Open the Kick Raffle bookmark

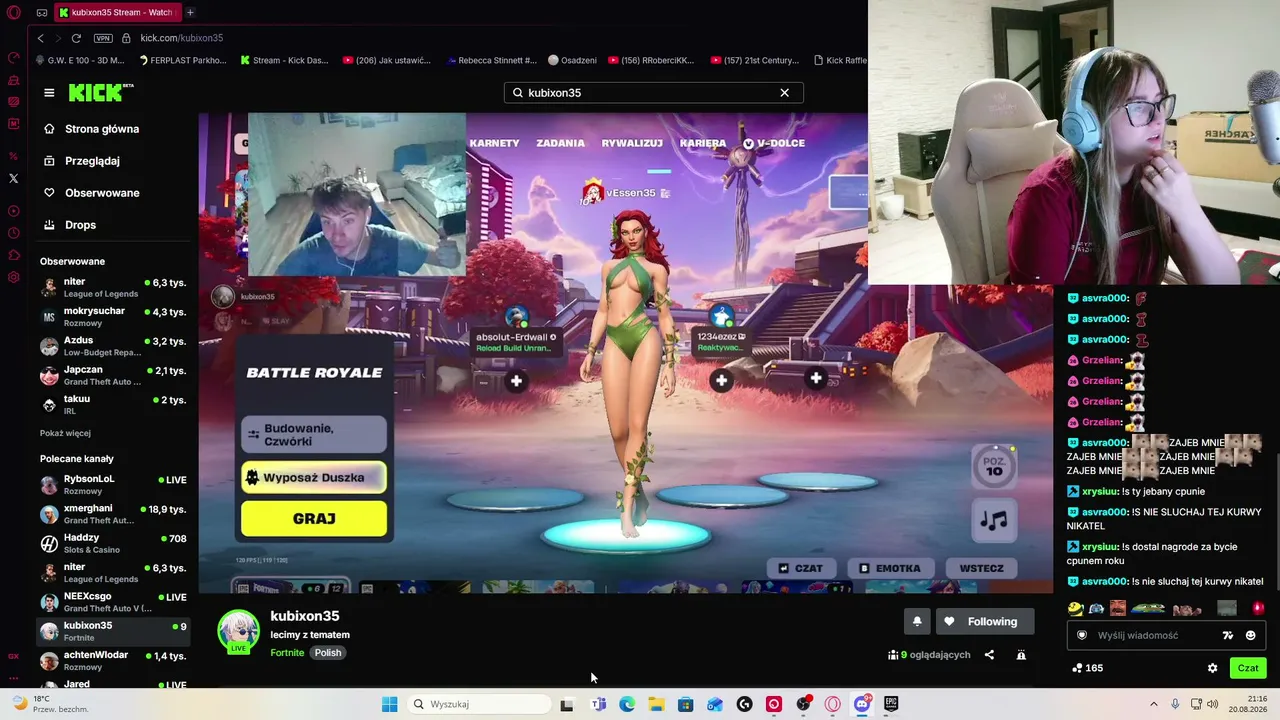[x=840, y=60]
